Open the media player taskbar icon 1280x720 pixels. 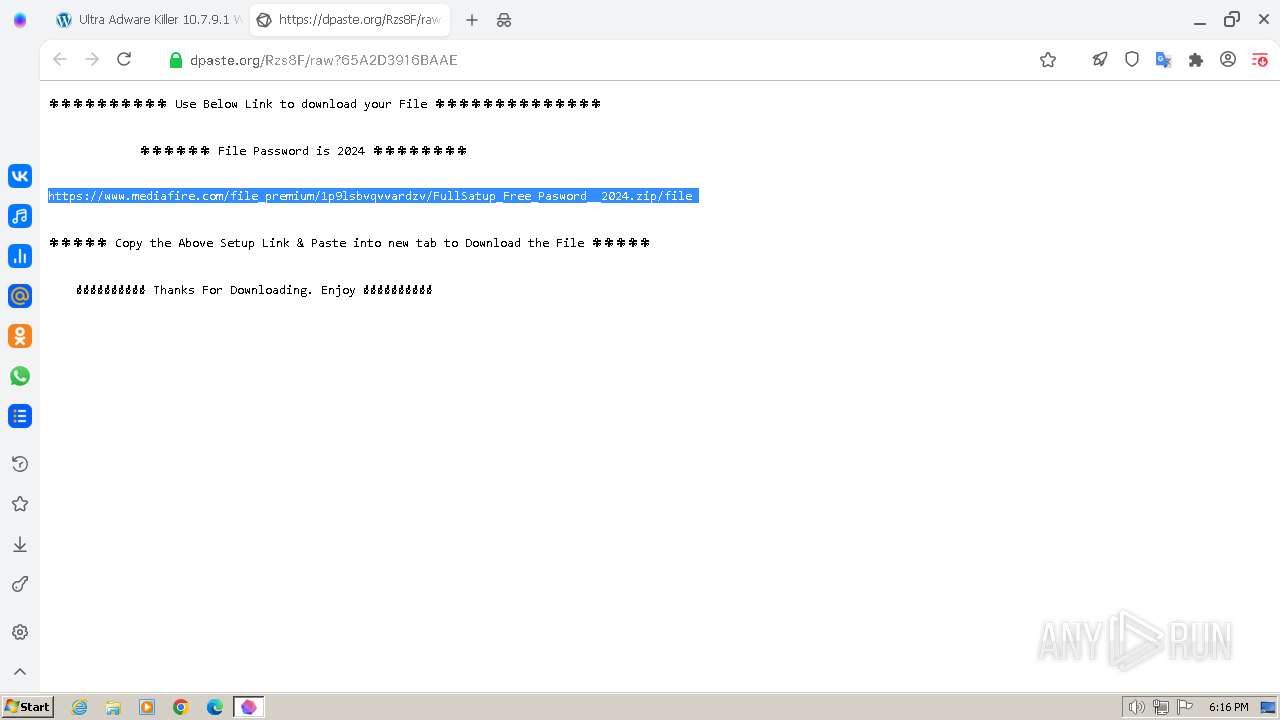[147, 707]
